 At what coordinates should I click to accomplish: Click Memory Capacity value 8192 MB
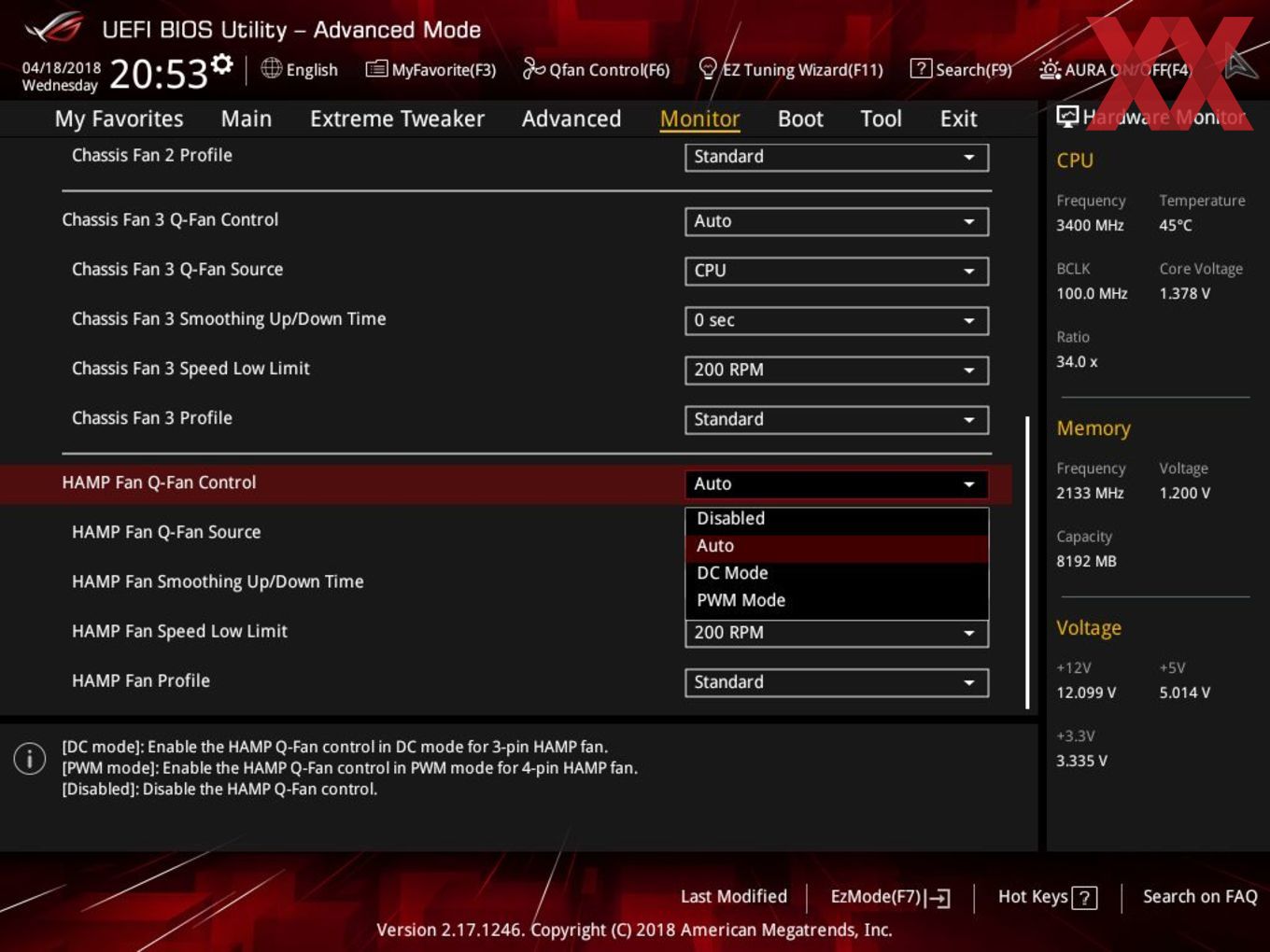(x=1086, y=561)
